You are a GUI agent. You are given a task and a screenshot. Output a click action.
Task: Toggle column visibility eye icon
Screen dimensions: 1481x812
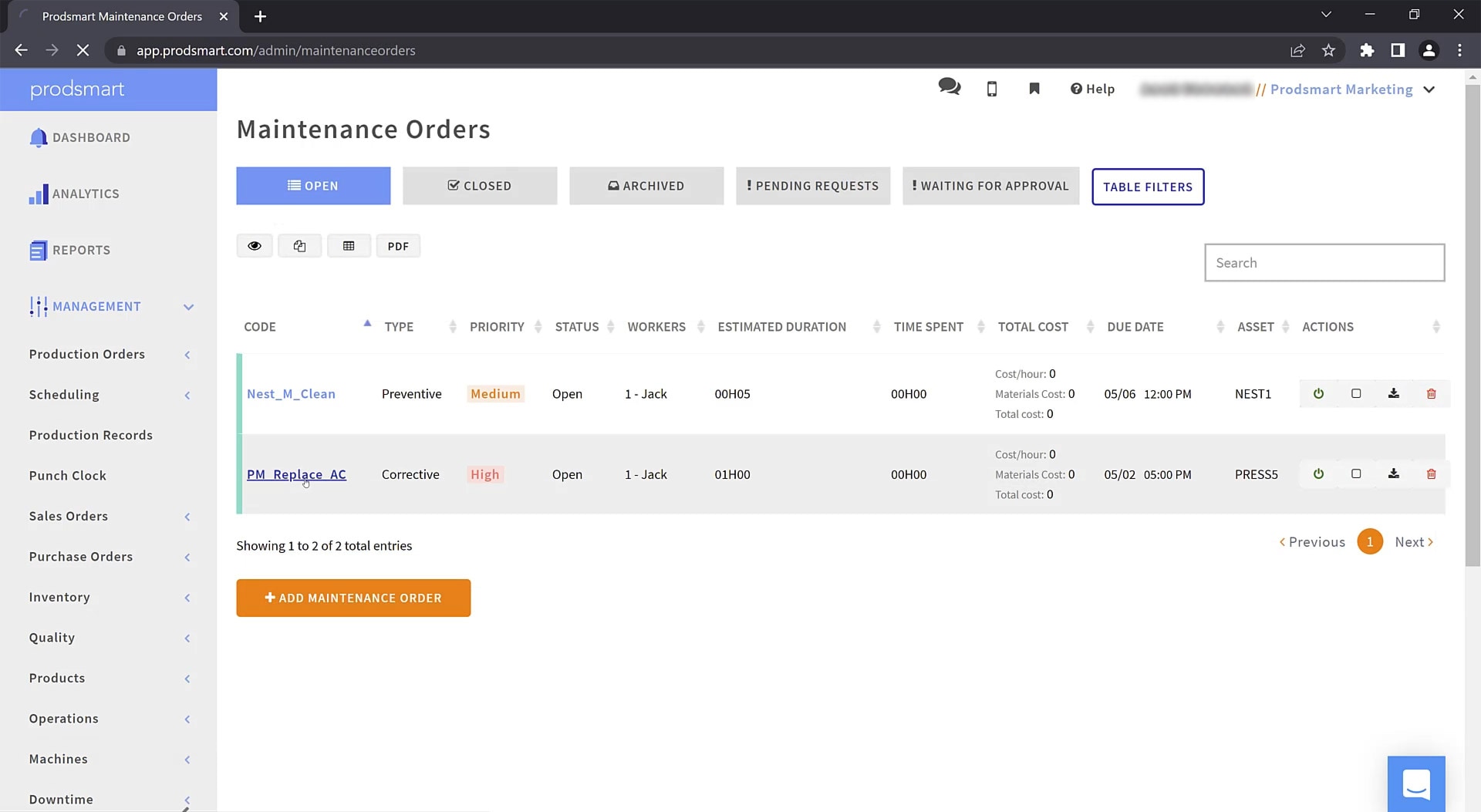click(255, 246)
